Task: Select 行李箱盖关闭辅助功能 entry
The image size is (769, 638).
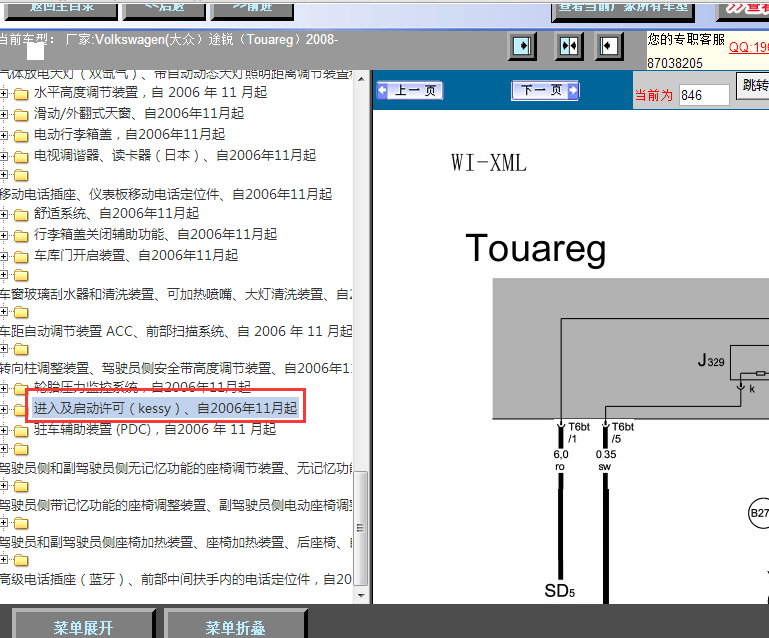Action: (155, 234)
